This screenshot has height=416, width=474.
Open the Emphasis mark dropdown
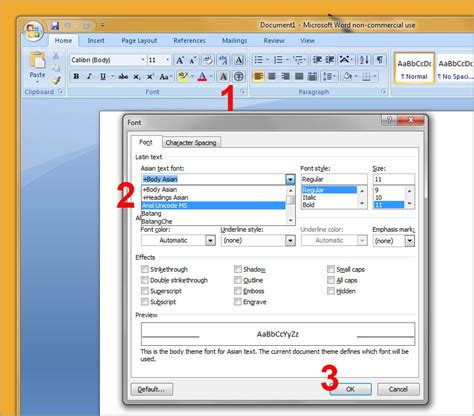410,241
